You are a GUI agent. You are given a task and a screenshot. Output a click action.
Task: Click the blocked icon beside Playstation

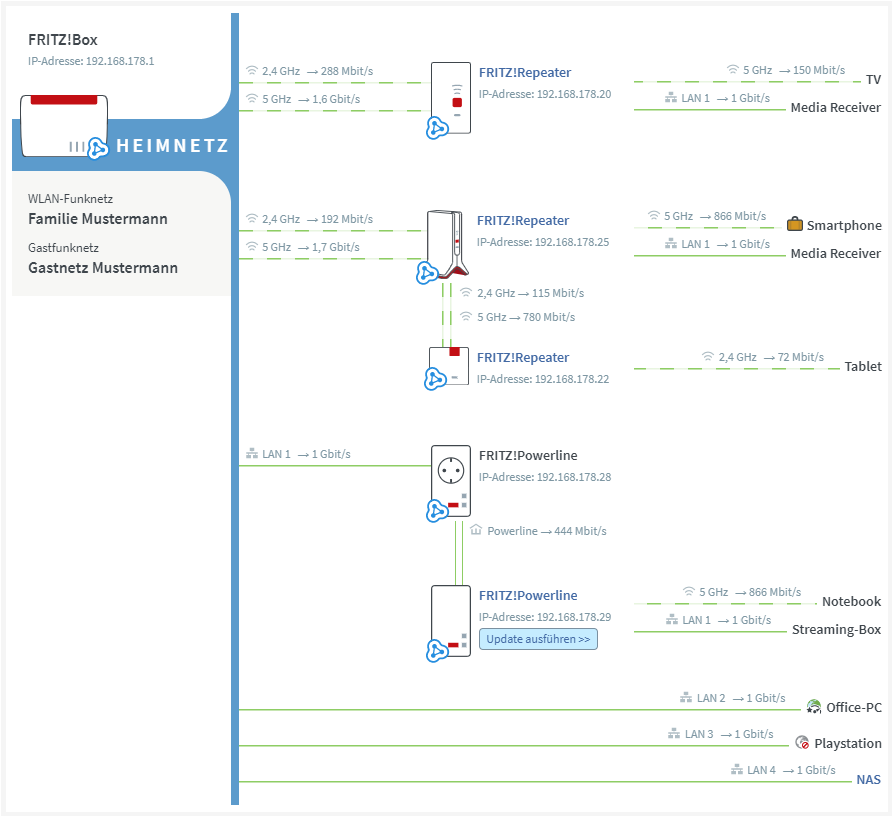802,742
